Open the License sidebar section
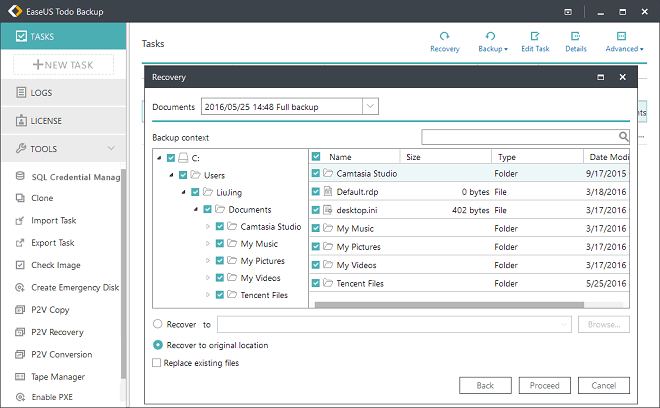The width and height of the screenshot is (660, 408). click(x=64, y=121)
